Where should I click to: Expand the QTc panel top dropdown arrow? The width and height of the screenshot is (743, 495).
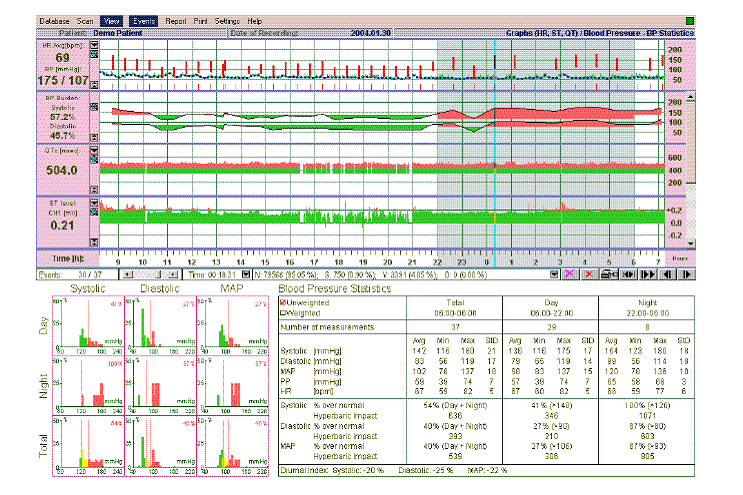coord(94,150)
